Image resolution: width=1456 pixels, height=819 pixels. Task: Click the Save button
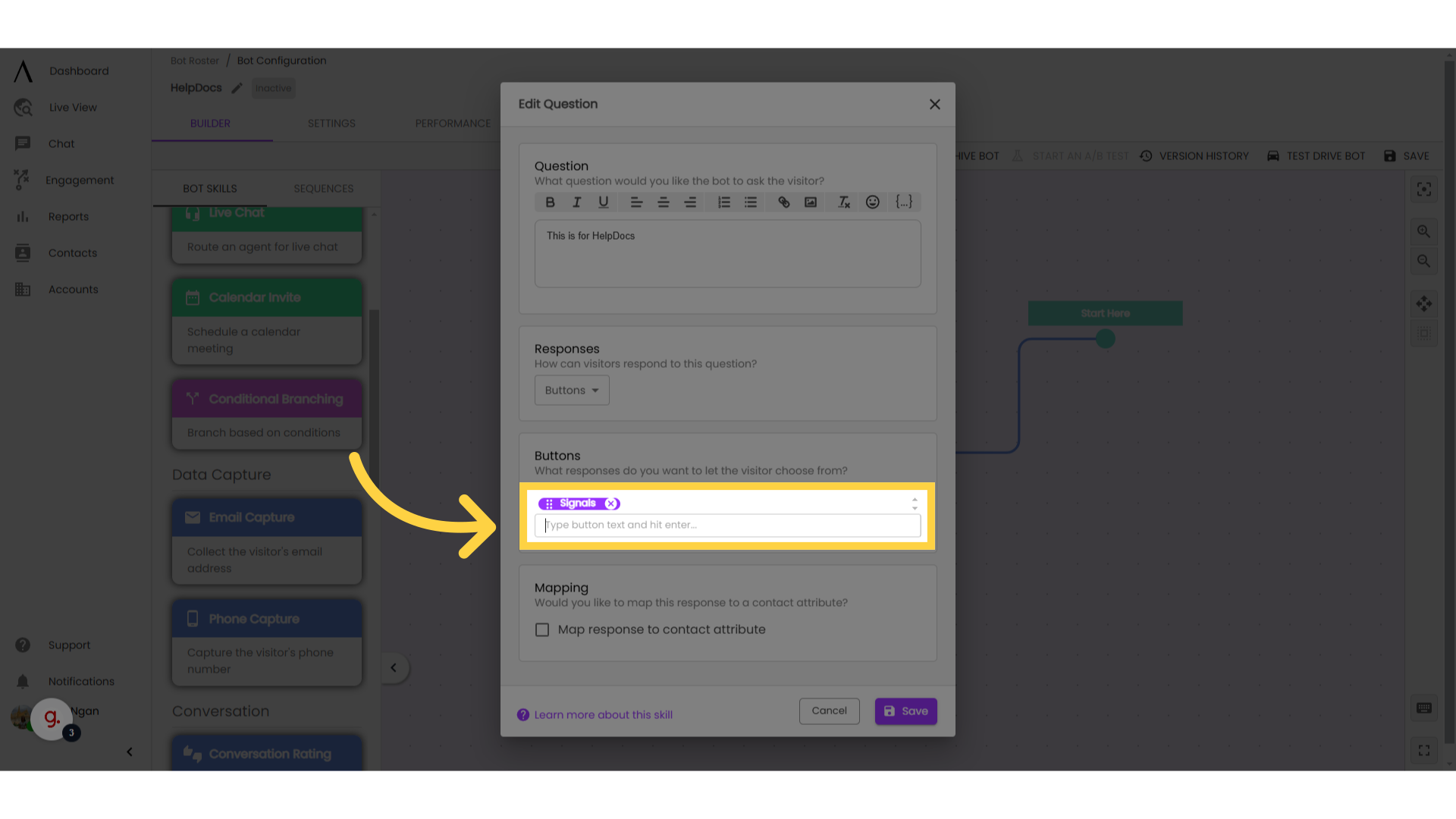(906, 711)
